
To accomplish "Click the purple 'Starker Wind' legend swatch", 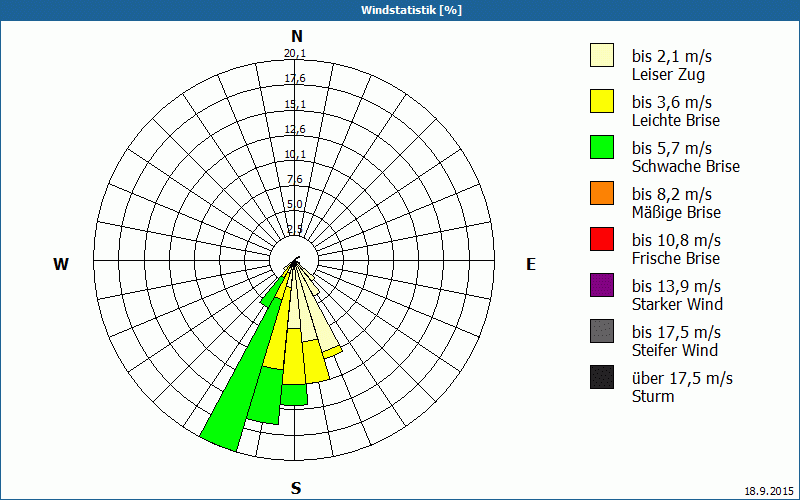I will tap(602, 285).
